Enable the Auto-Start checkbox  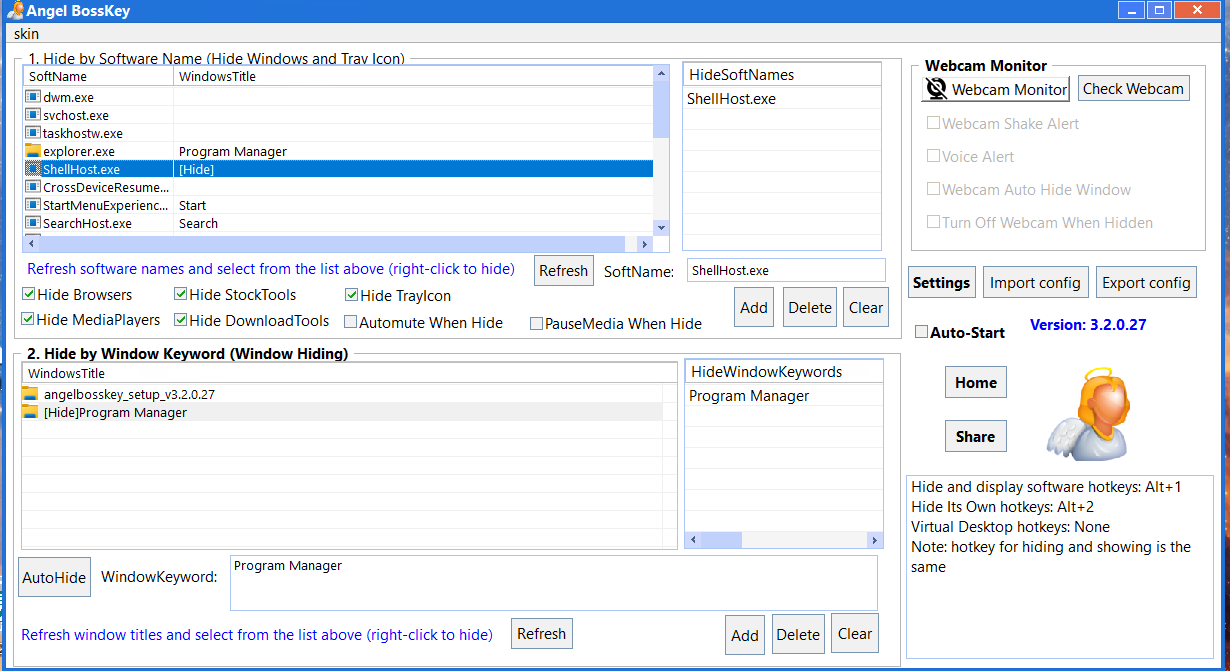922,332
